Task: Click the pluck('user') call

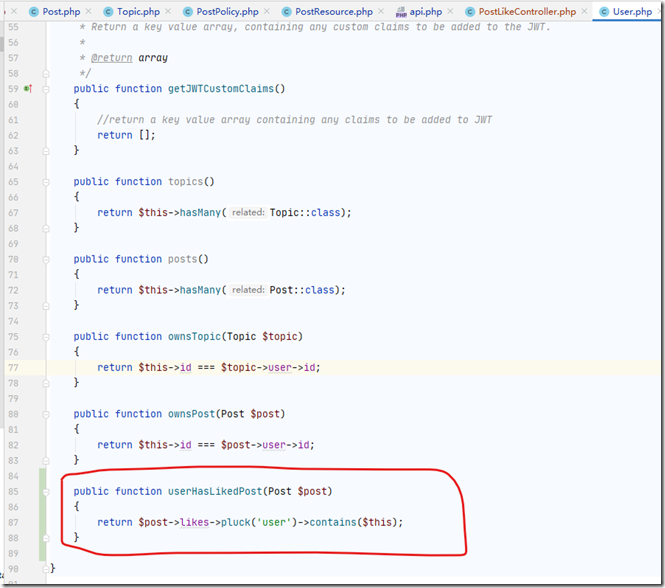Action: tap(259, 522)
